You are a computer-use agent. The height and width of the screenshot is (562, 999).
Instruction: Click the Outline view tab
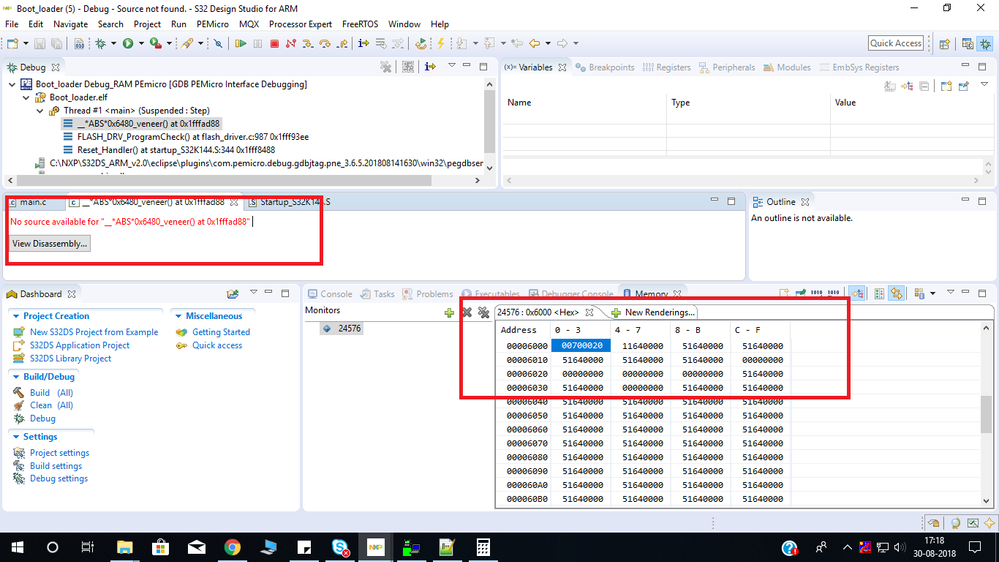(x=780, y=202)
